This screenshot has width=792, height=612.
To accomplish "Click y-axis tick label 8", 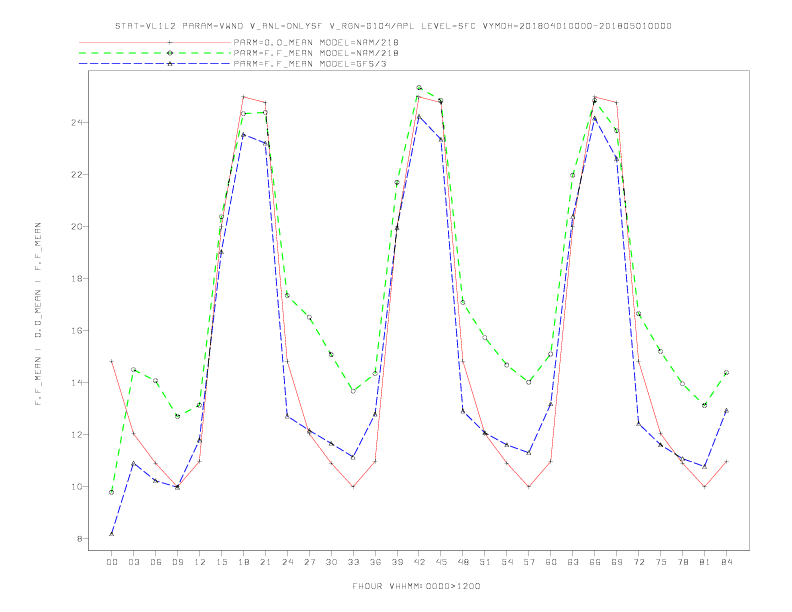I will tap(79, 539).
